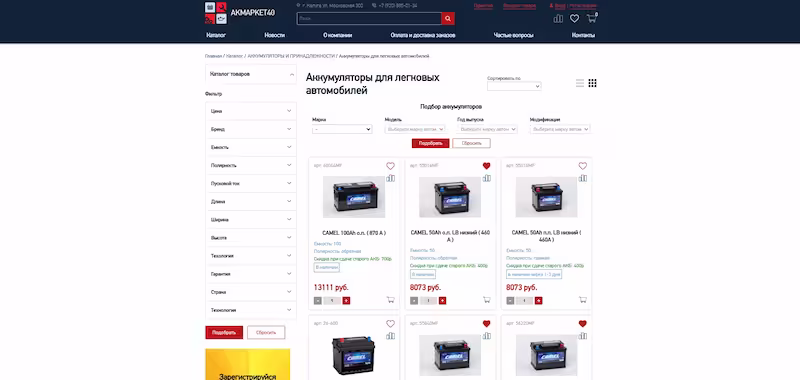Add CAMEL 50Ah о.п. to comparison
The image size is (800, 380).
pos(486,178)
